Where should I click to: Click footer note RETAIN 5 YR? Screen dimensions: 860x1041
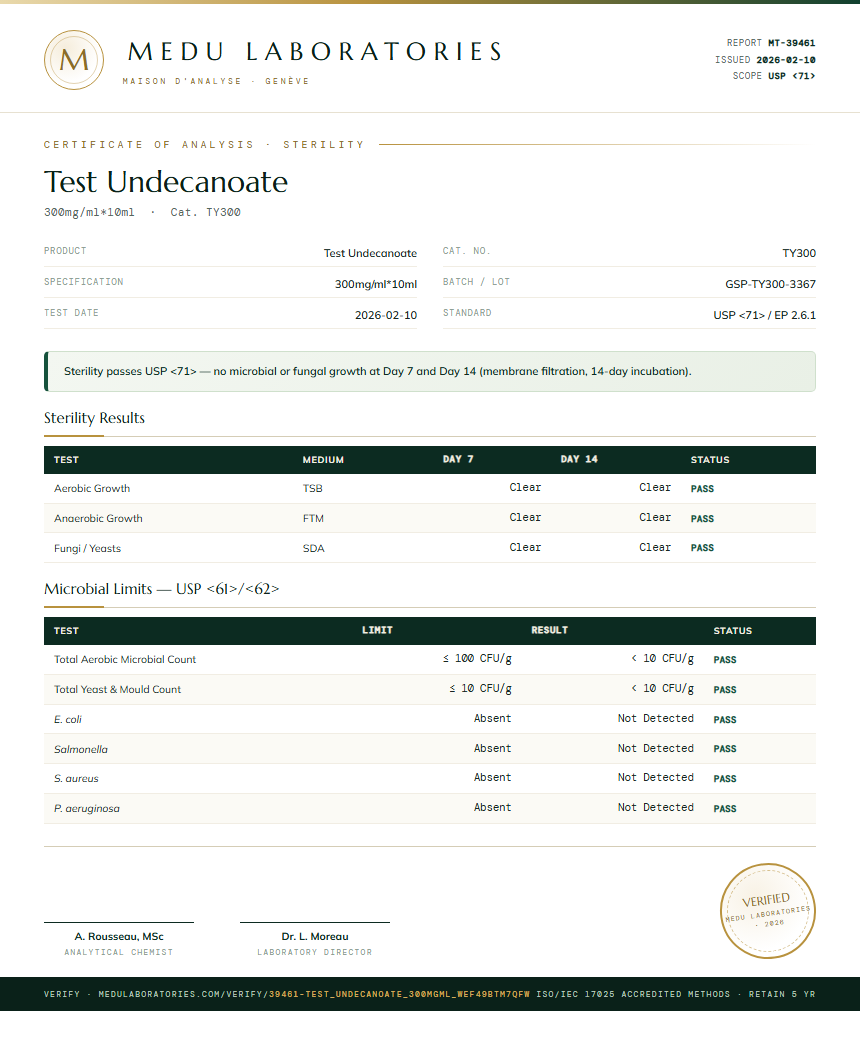click(782, 994)
